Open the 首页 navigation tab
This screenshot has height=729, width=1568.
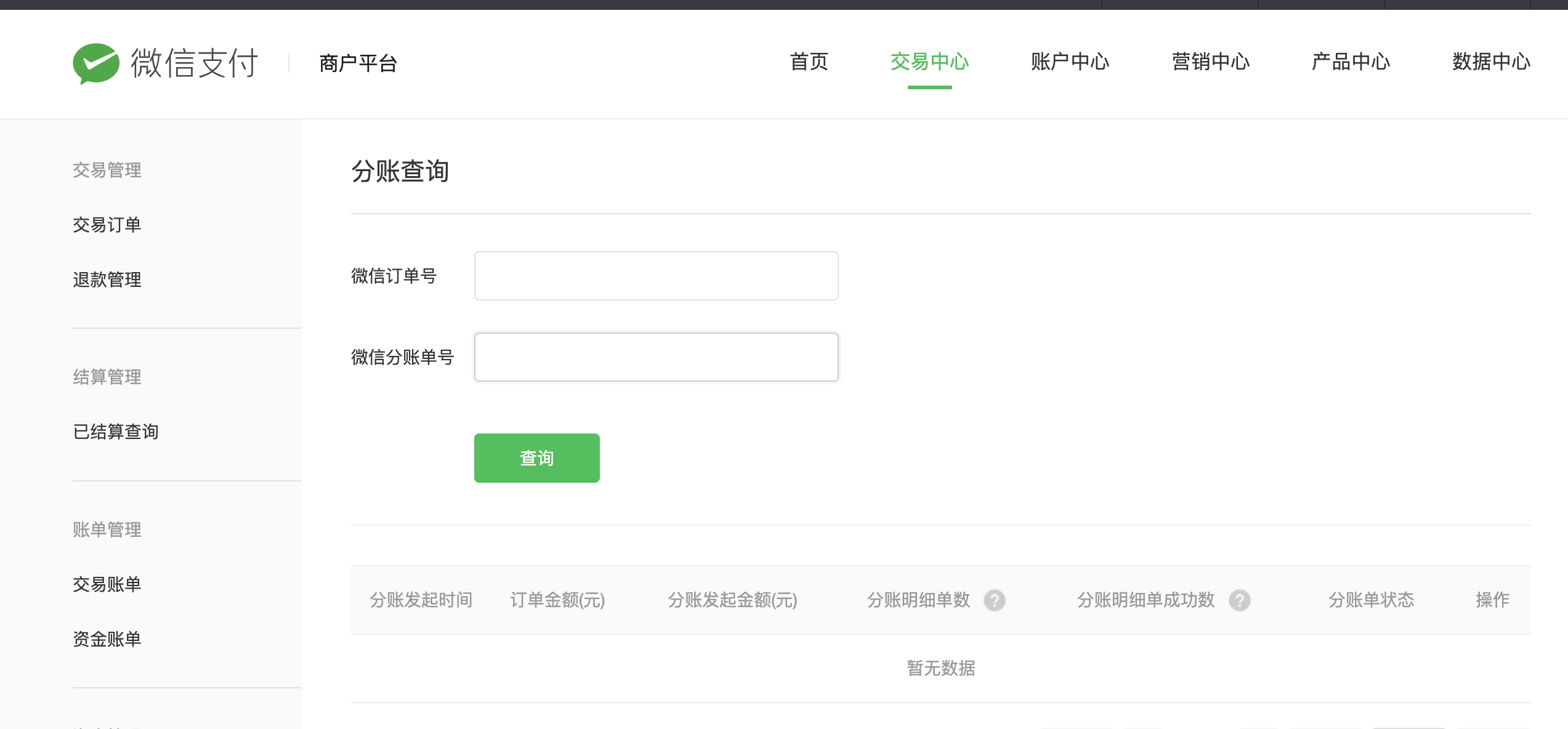[x=809, y=62]
